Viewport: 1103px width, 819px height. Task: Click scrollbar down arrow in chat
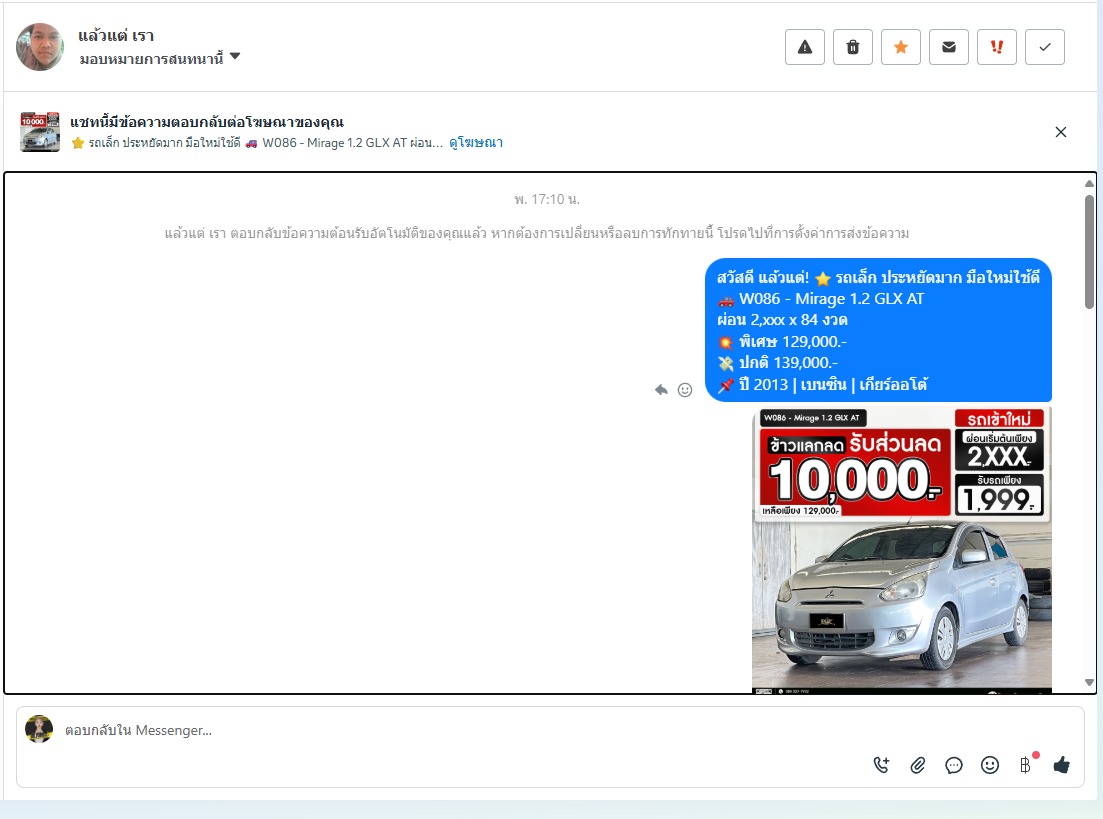pyautogui.click(x=1090, y=682)
